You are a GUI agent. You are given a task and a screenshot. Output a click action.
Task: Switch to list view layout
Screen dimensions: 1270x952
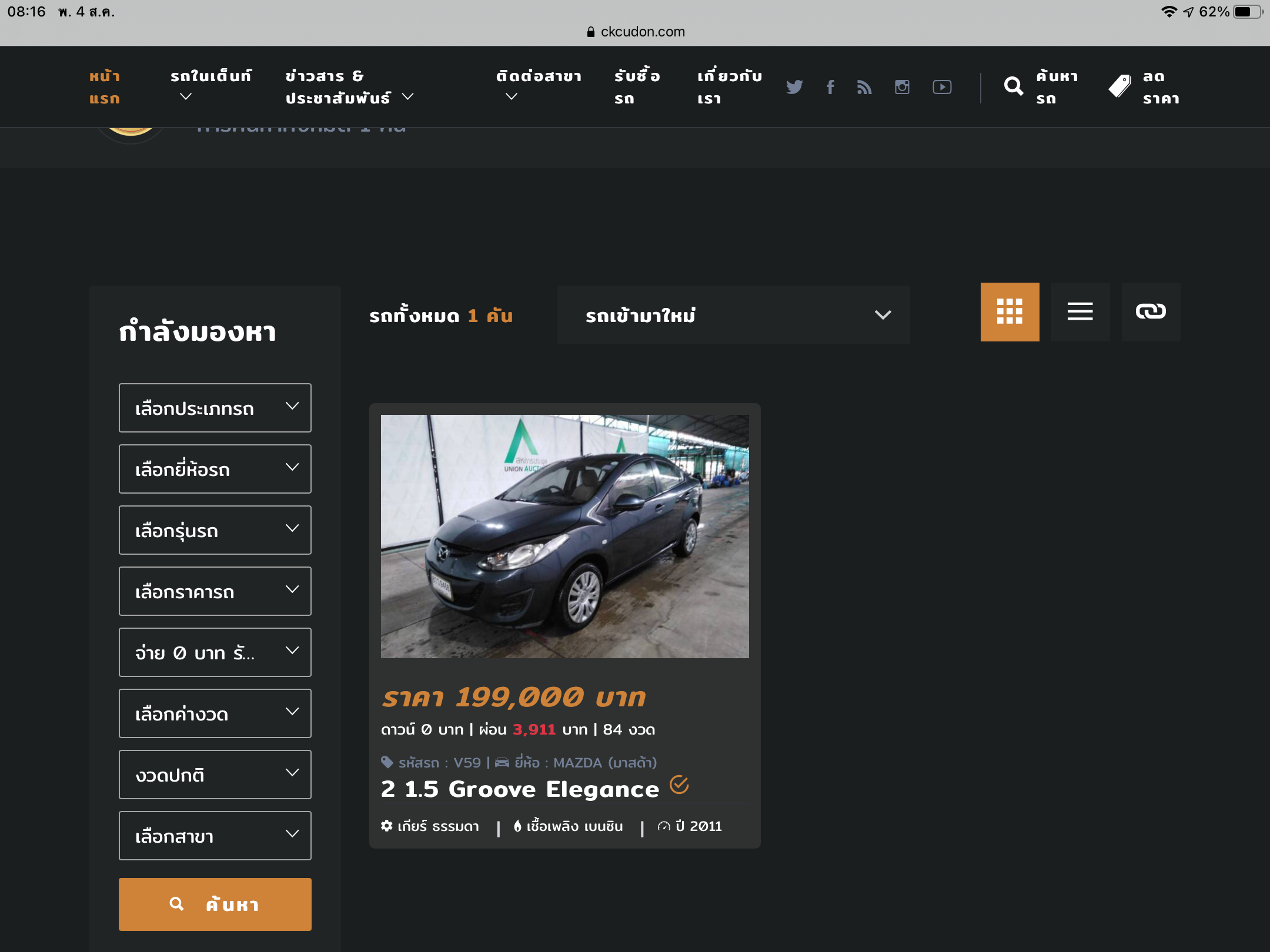point(1080,311)
